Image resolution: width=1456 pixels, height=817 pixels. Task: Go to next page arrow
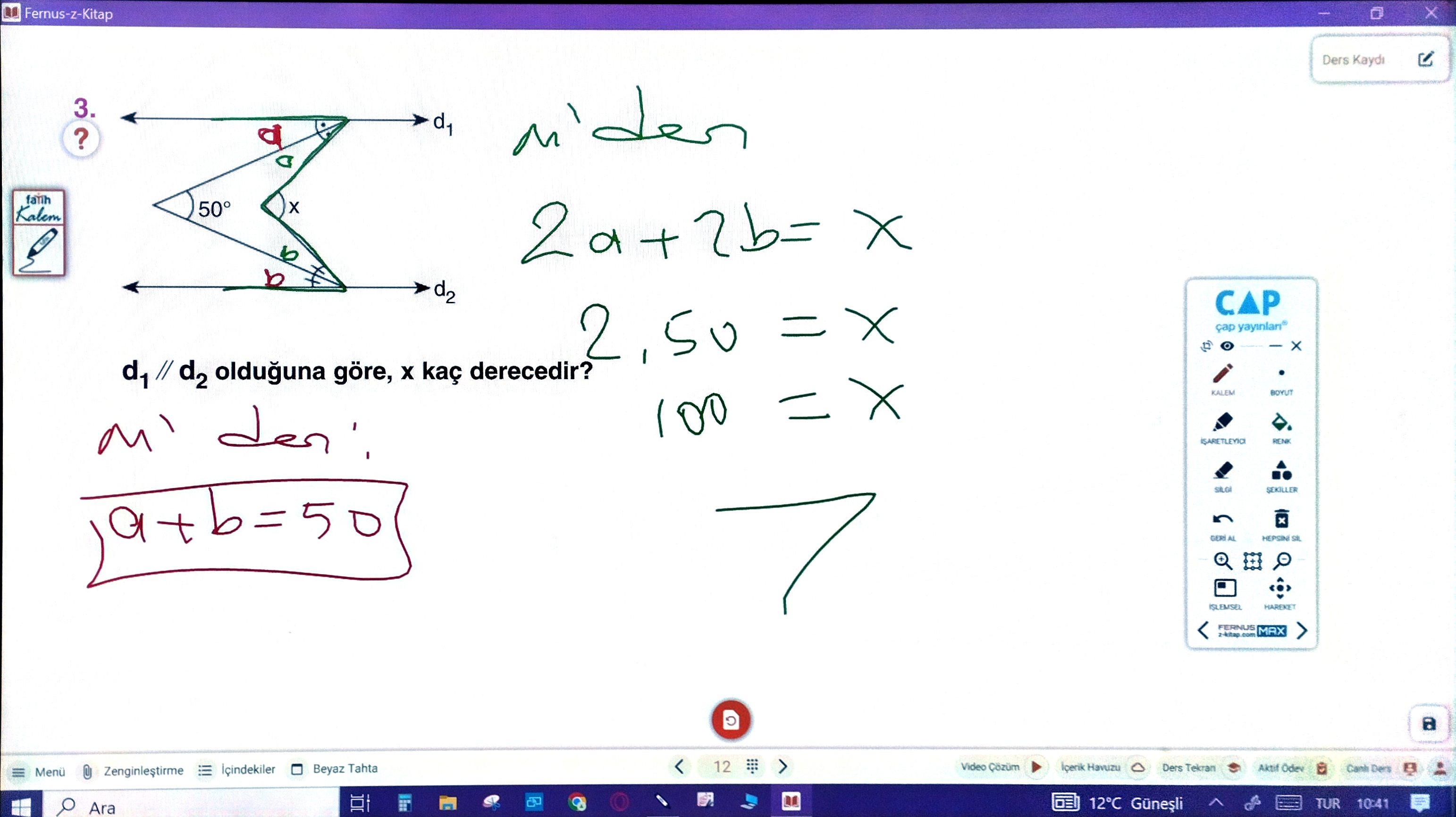point(783,767)
